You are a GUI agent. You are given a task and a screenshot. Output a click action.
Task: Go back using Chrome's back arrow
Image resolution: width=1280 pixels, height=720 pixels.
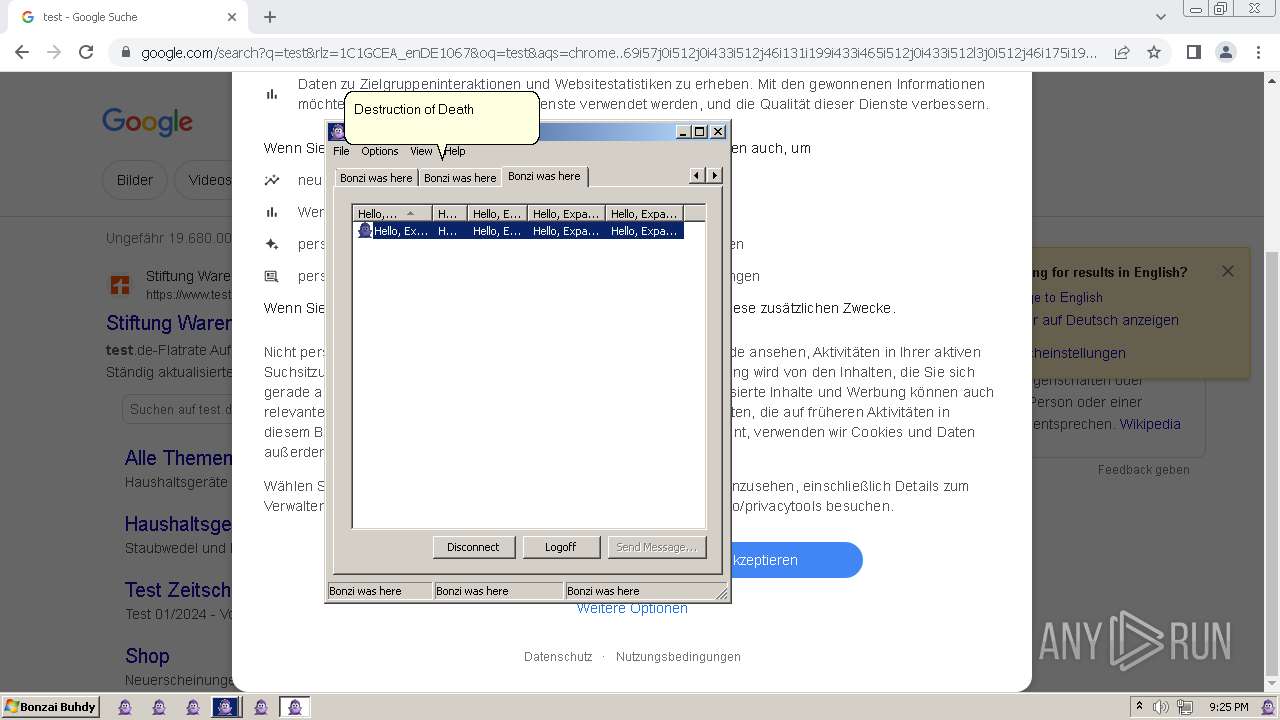pos(22,52)
